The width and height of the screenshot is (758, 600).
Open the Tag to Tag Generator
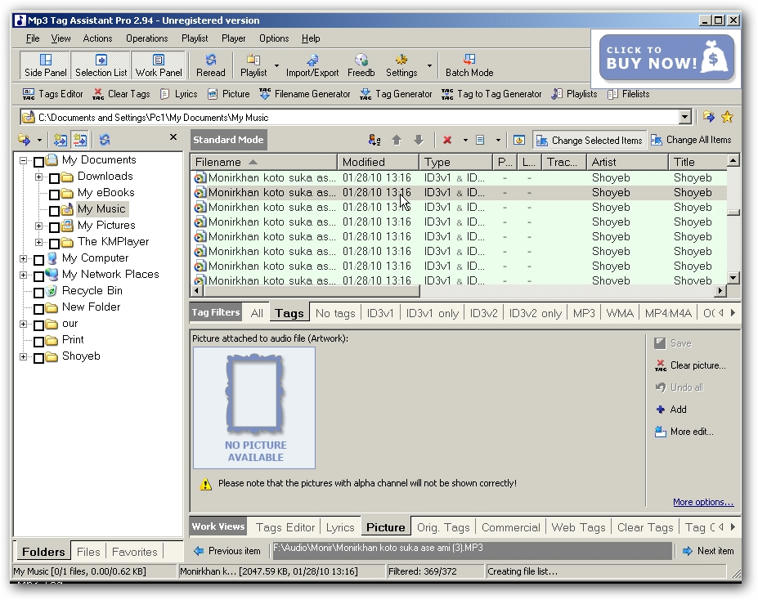490,94
